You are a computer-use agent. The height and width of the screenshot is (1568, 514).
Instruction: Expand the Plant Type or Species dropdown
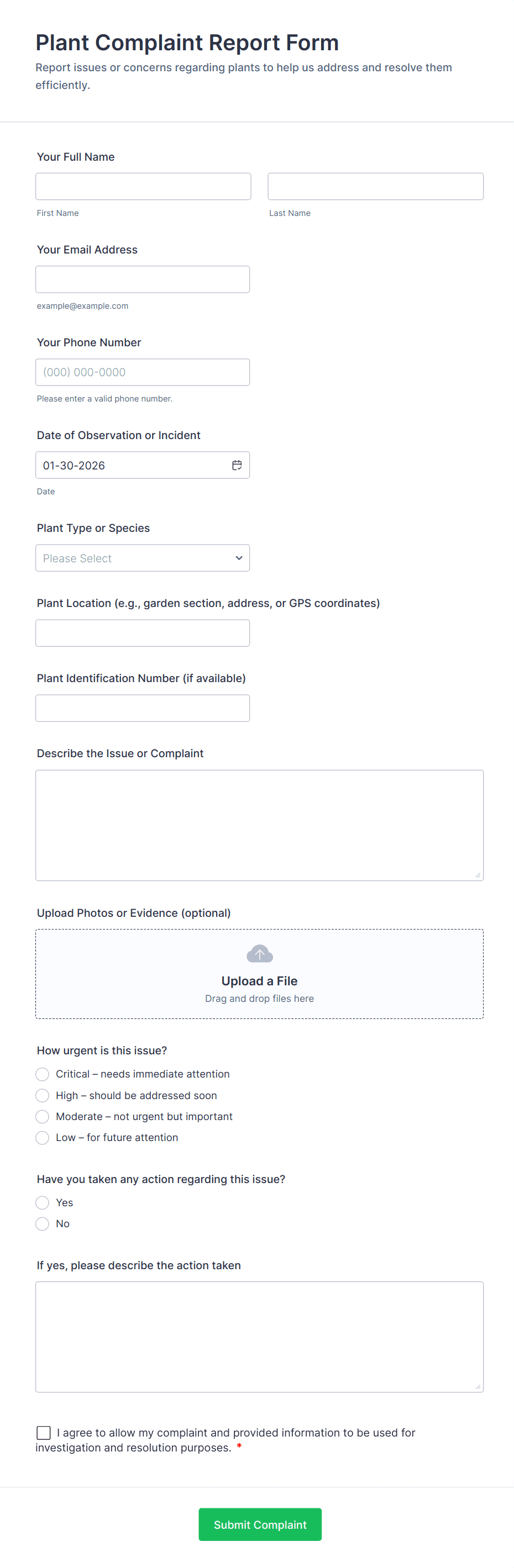[143, 558]
